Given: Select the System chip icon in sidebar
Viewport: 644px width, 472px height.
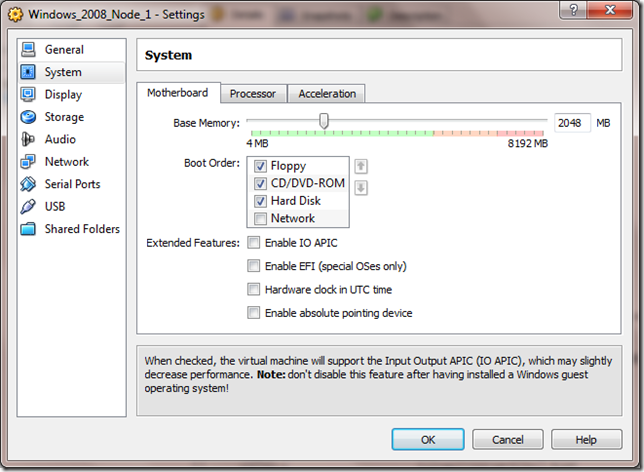Looking at the screenshot, I should click(28, 72).
